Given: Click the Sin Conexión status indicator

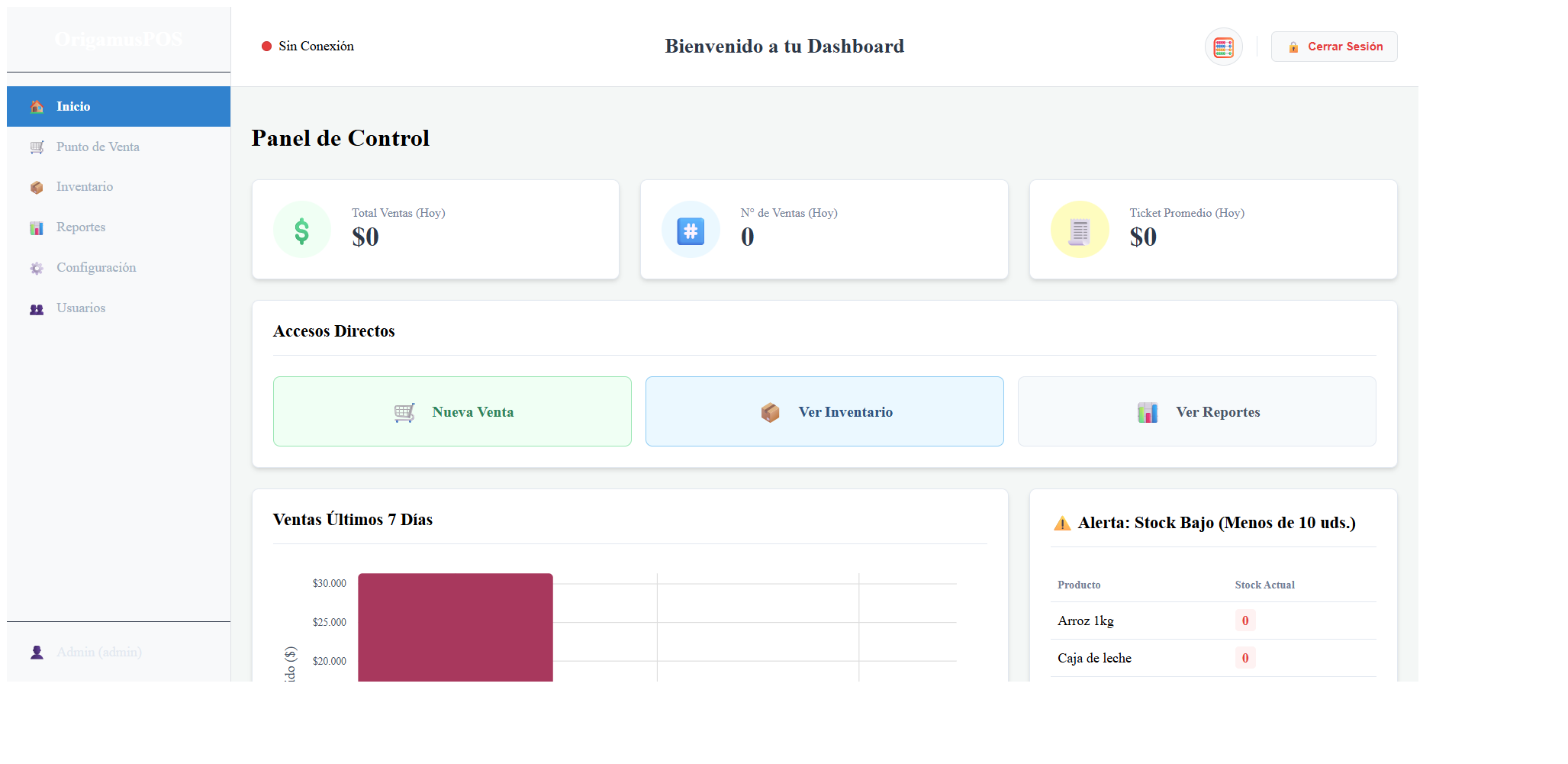Looking at the screenshot, I should (307, 46).
